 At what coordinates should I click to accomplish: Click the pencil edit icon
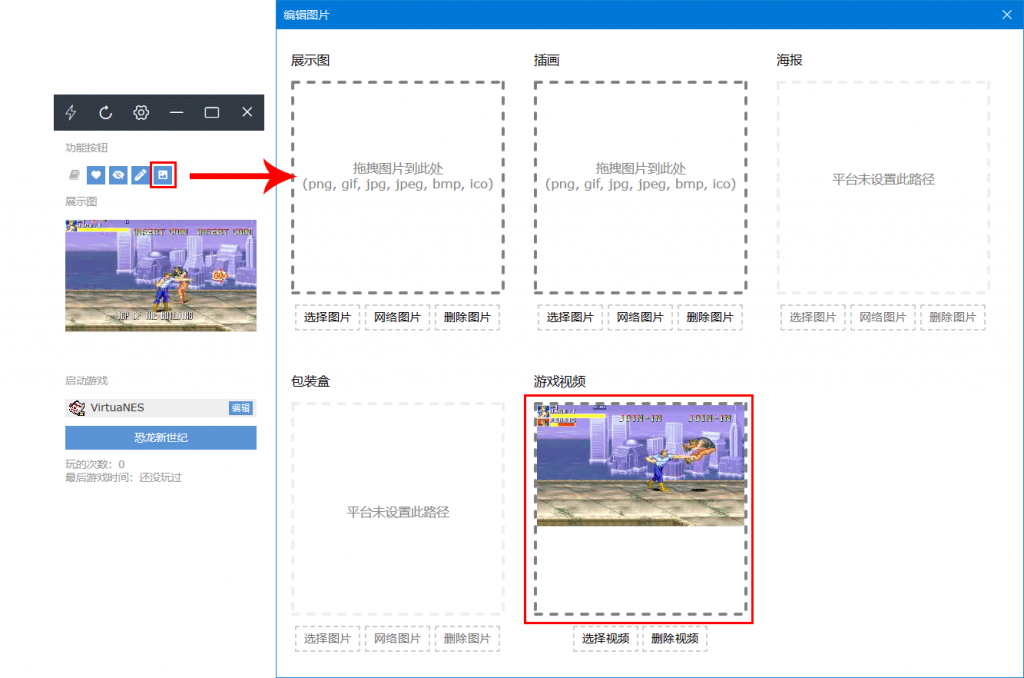[140, 175]
